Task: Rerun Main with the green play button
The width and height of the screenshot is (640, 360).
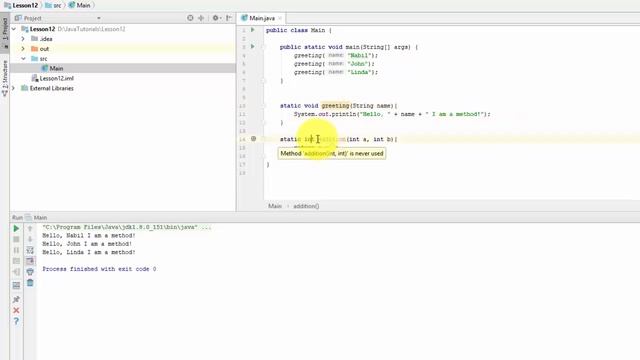Action: (16, 228)
